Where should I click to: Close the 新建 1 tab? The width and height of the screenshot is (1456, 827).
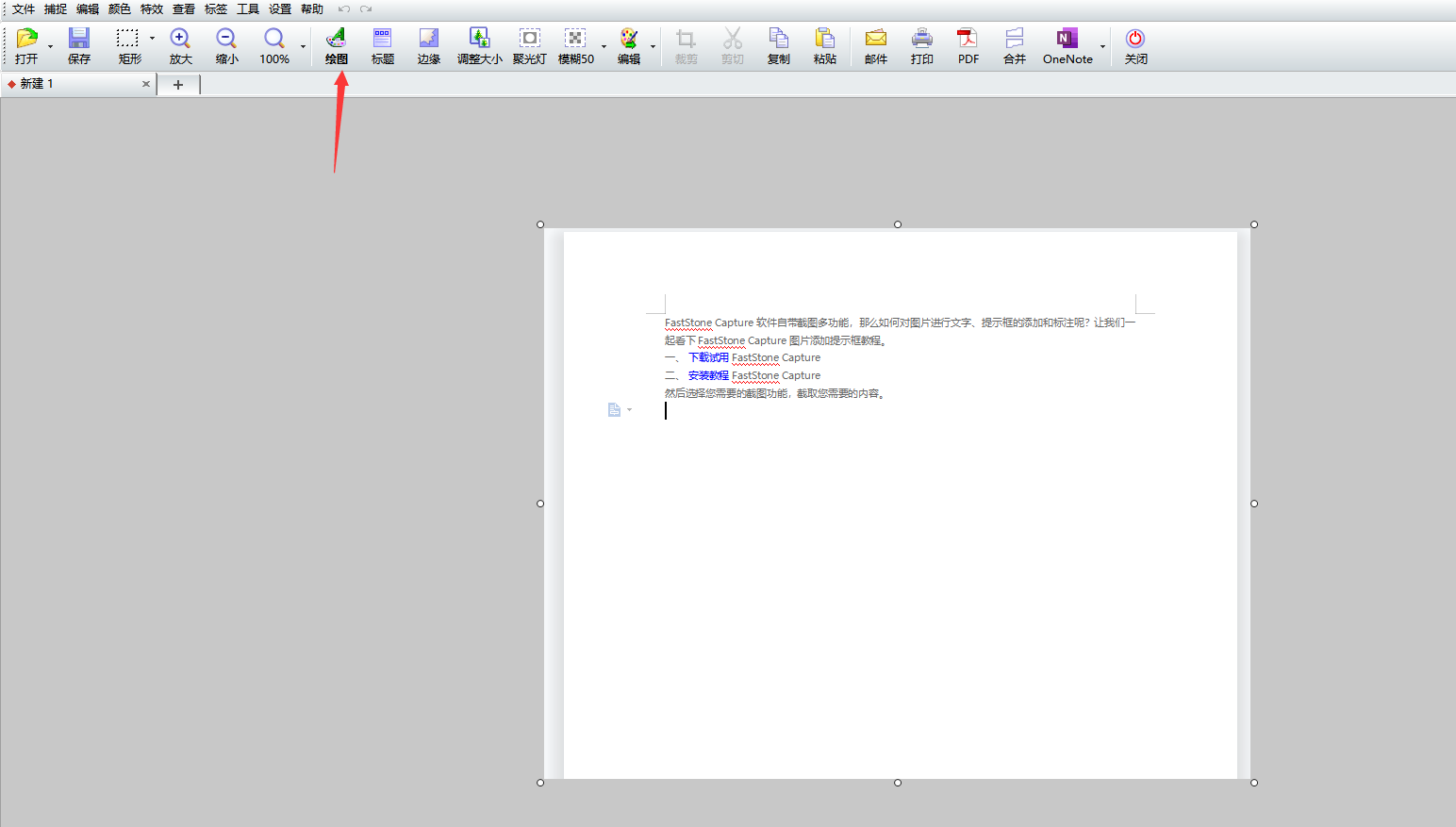(x=146, y=84)
